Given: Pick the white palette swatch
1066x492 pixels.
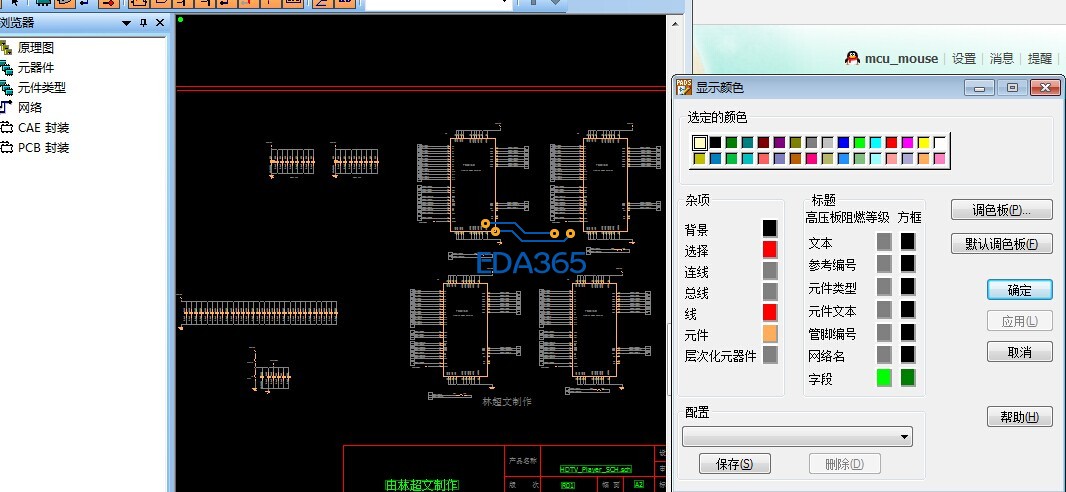Looking at the screenshot, I should click(x=940, y=143).
